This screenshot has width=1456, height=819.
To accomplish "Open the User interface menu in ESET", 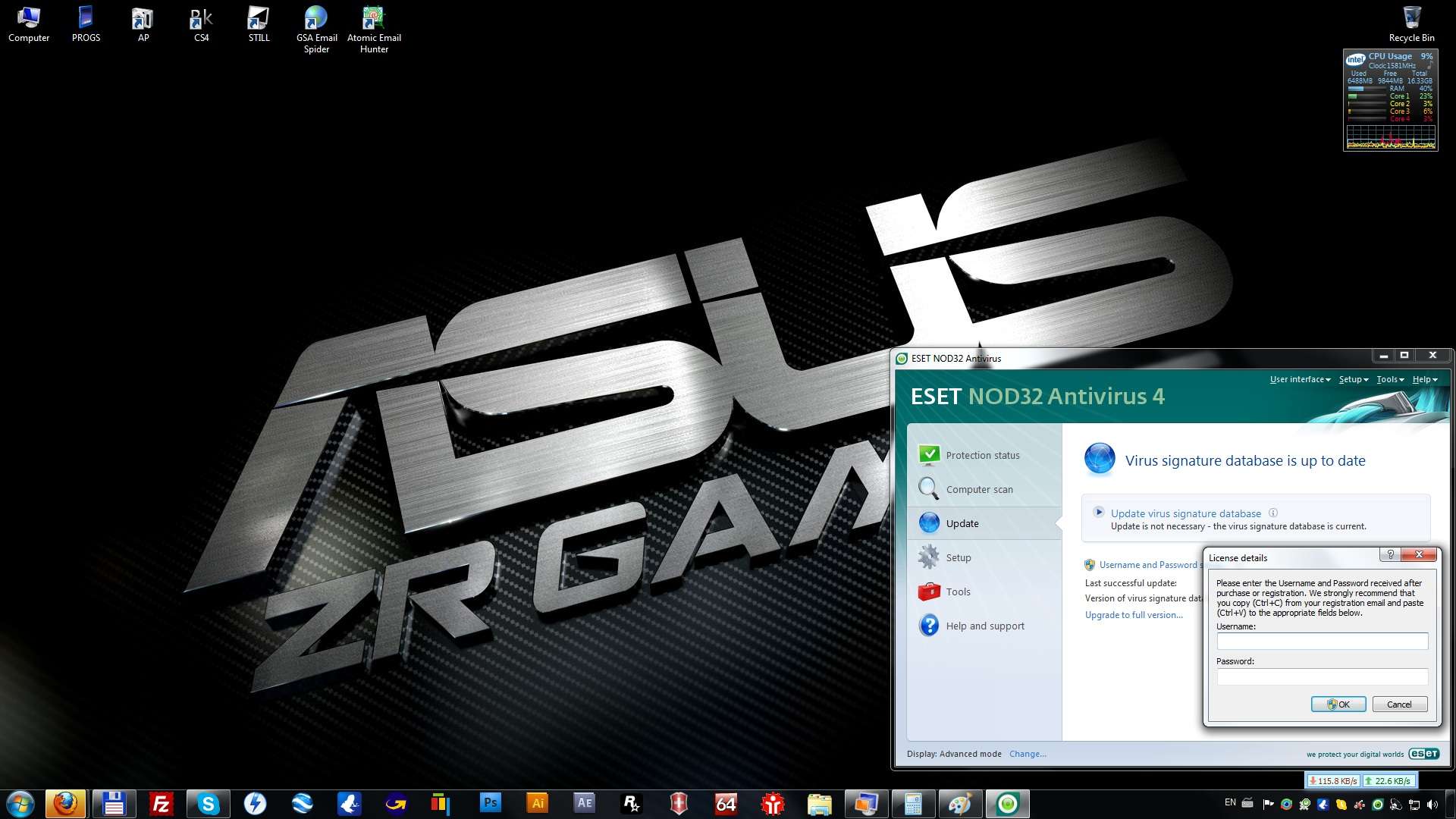I will point(1300,379).
